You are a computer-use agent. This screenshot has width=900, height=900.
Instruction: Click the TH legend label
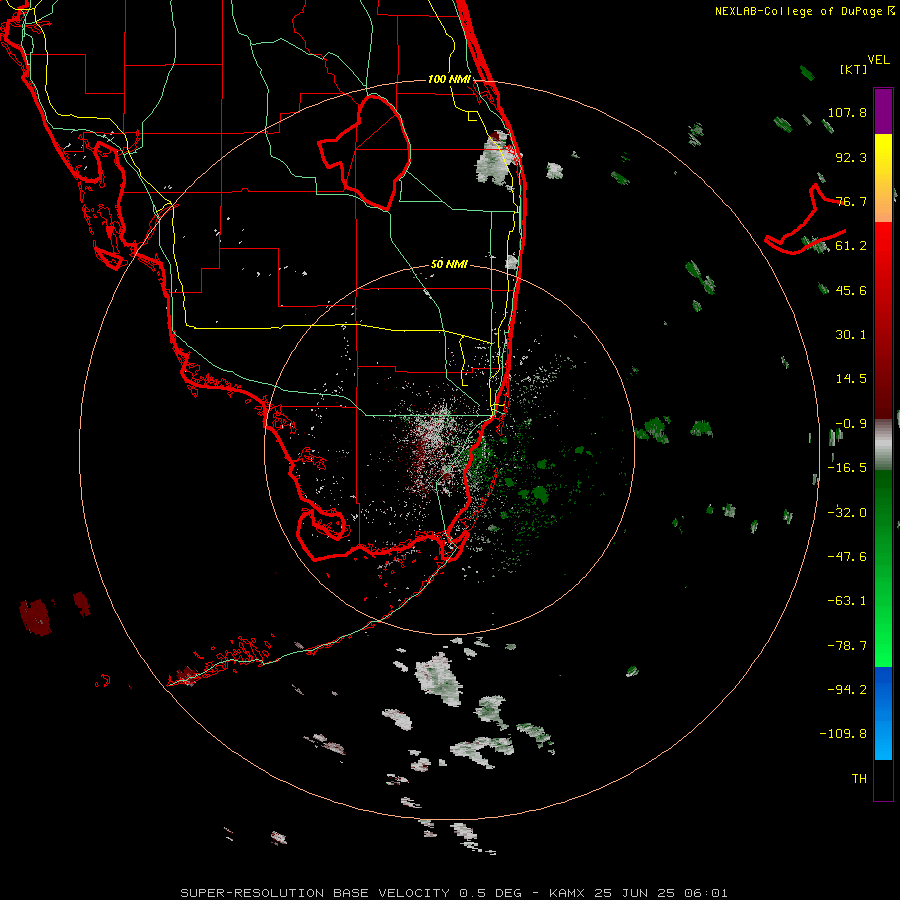tap(859, 779)
